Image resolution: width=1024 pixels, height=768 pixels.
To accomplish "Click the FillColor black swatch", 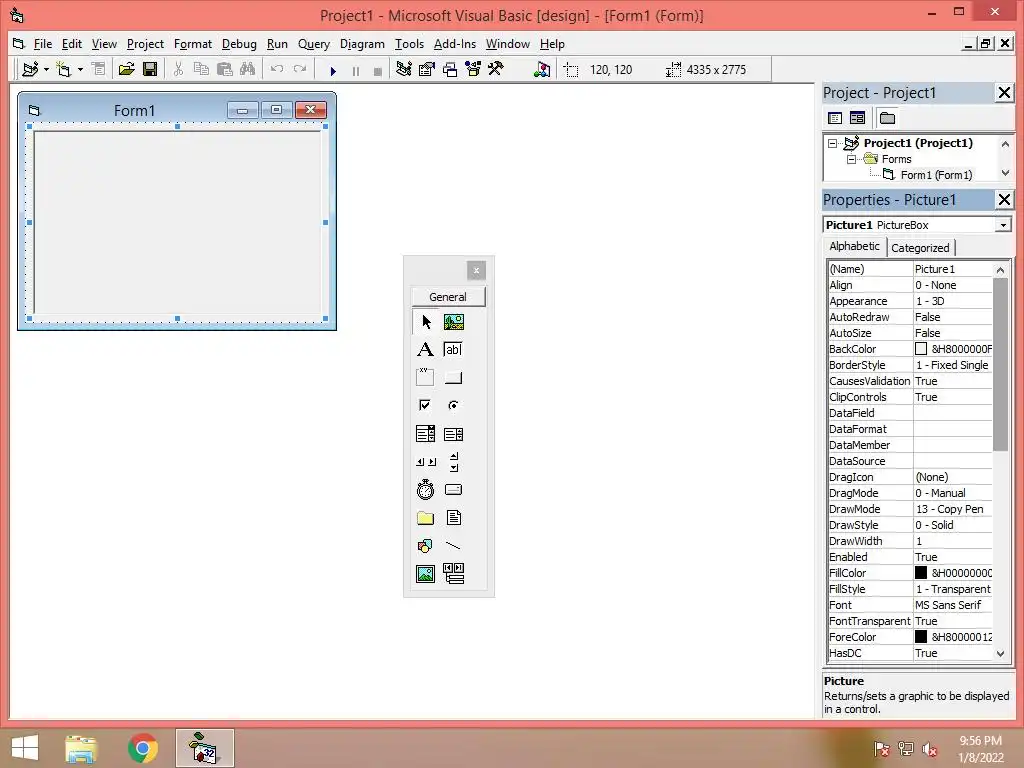I will point(921,573).
